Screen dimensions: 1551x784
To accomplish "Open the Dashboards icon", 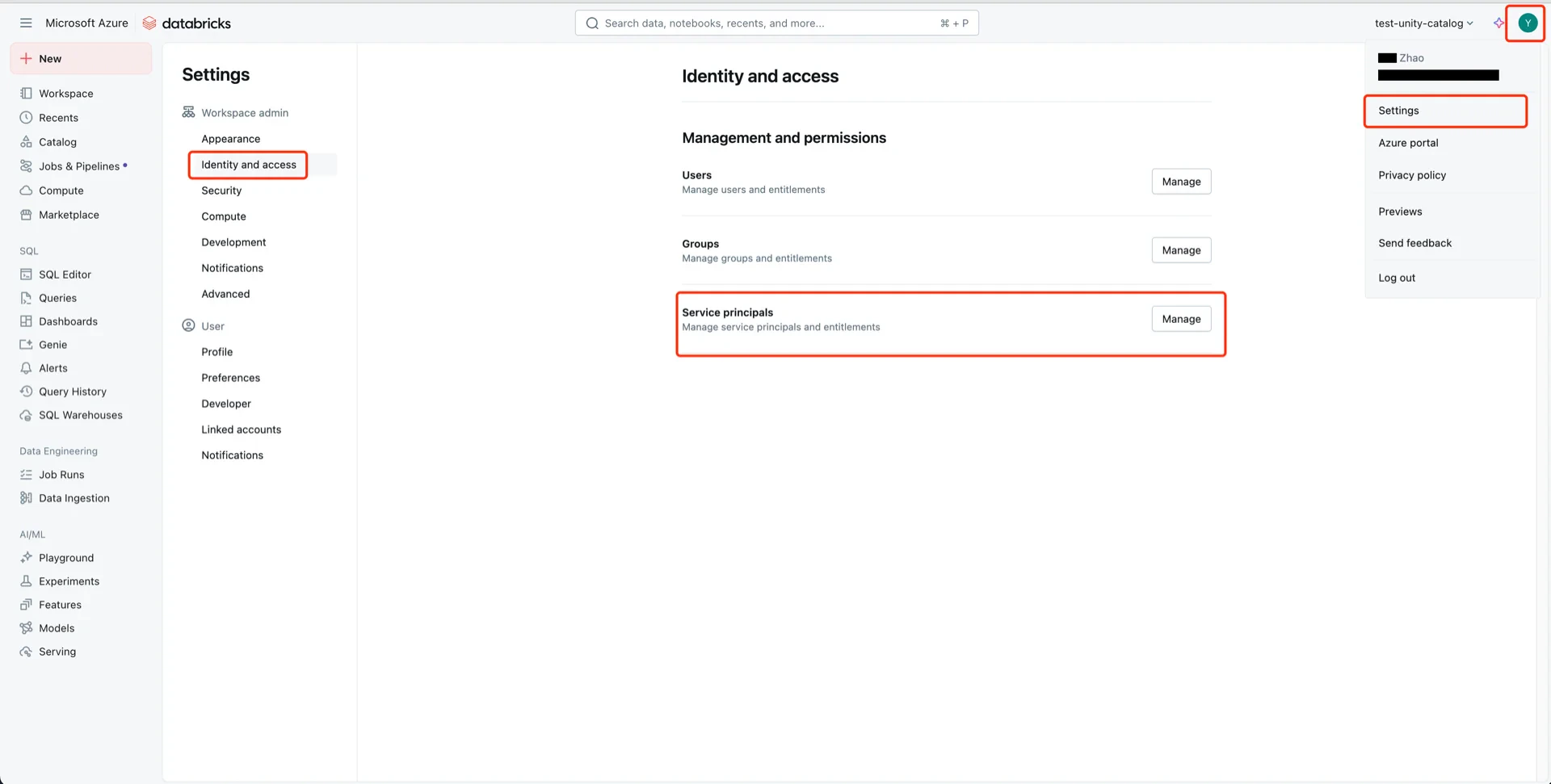I will click(x=26, y=321).
